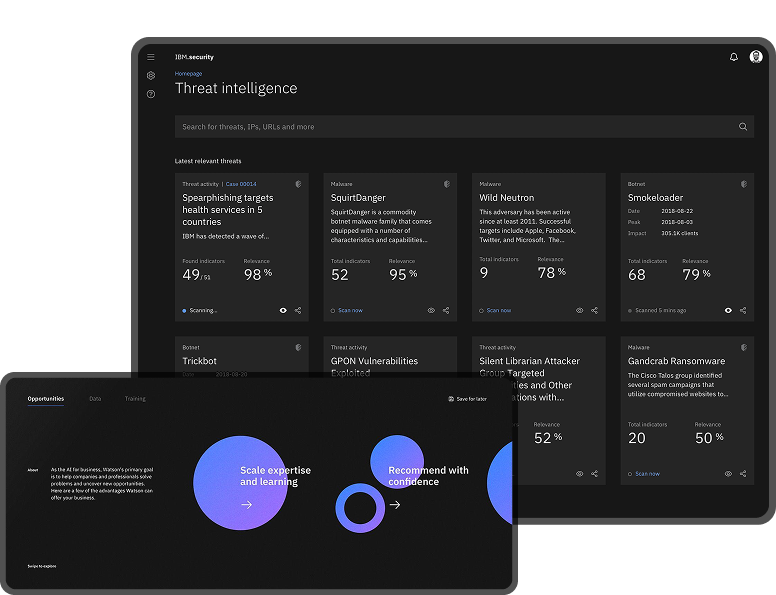Click the threat search input field

[x=450, y=127]
